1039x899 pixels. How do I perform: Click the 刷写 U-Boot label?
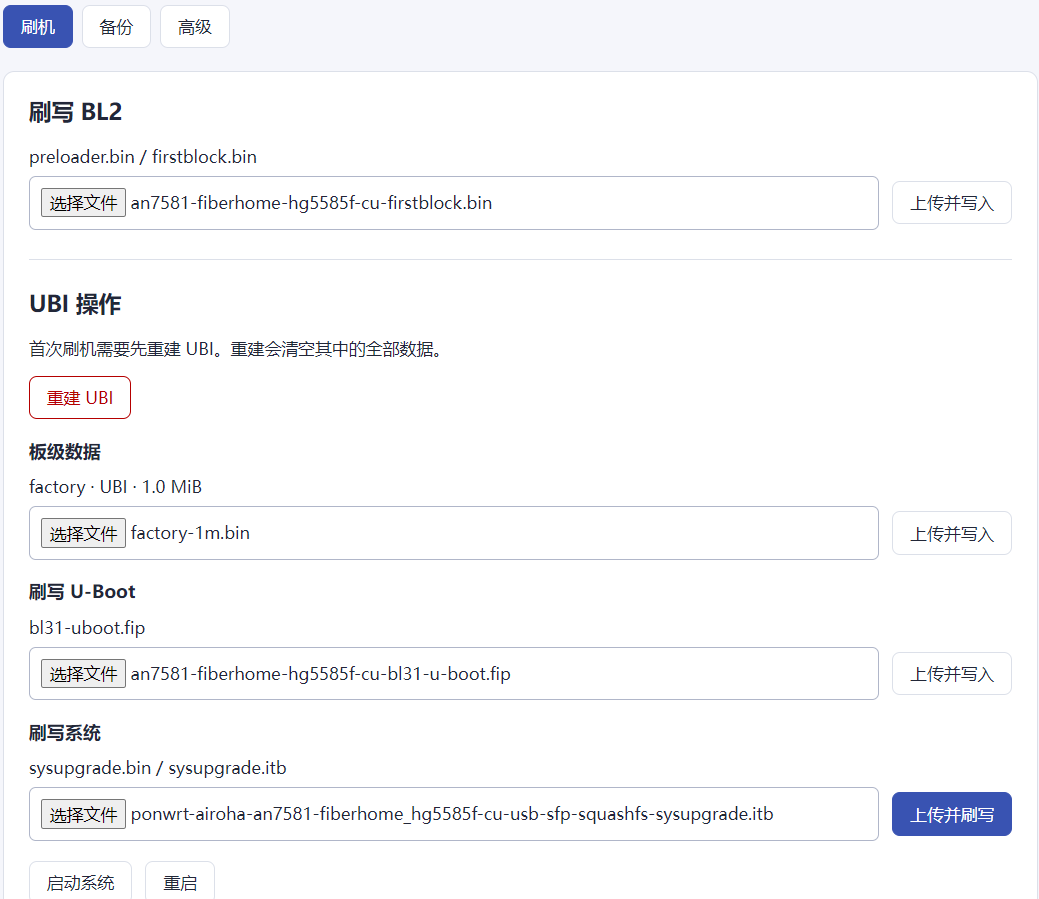coord(82,592)
